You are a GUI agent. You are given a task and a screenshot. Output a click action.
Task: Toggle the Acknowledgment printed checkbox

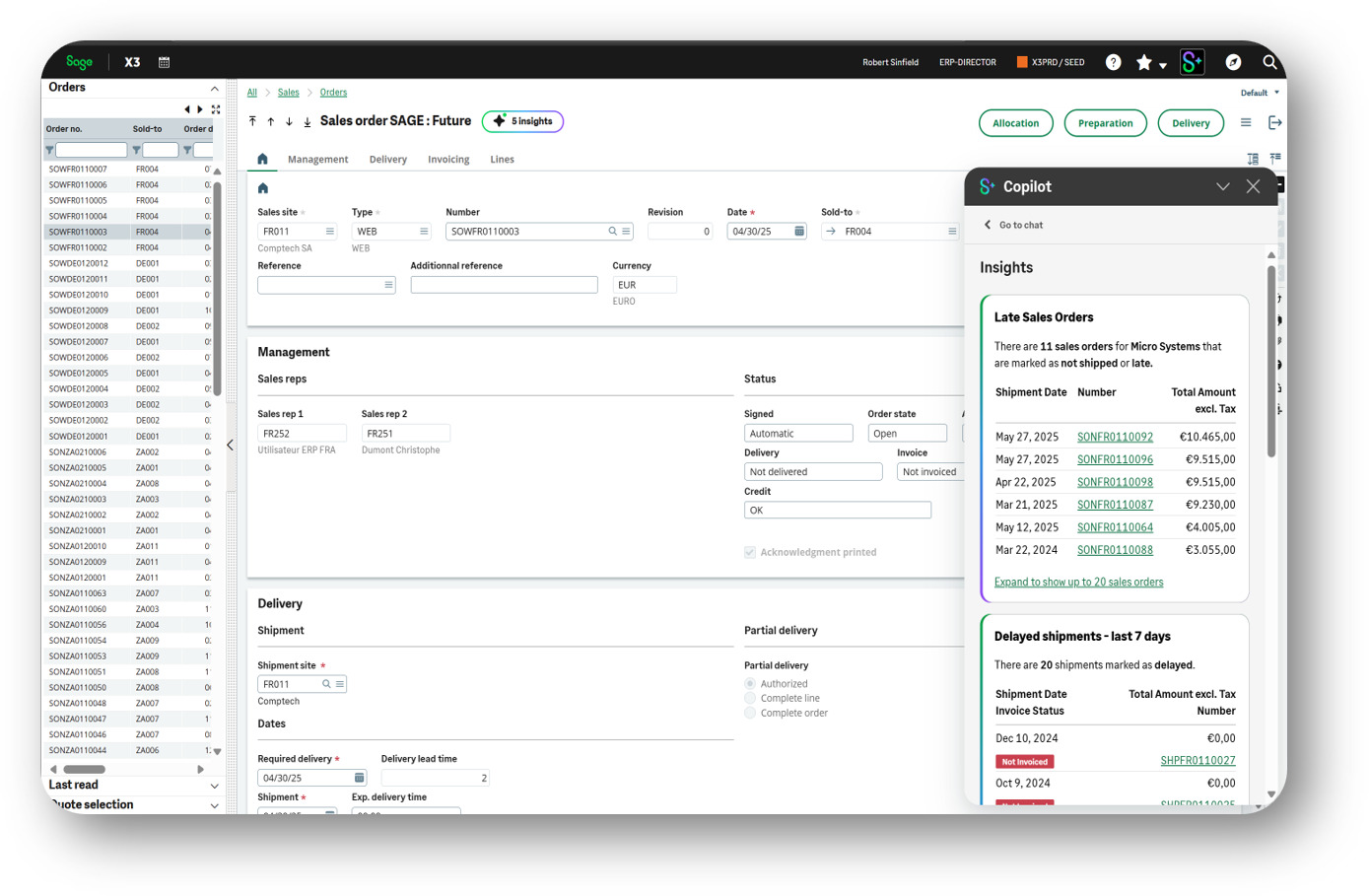[x=750, y=552]
